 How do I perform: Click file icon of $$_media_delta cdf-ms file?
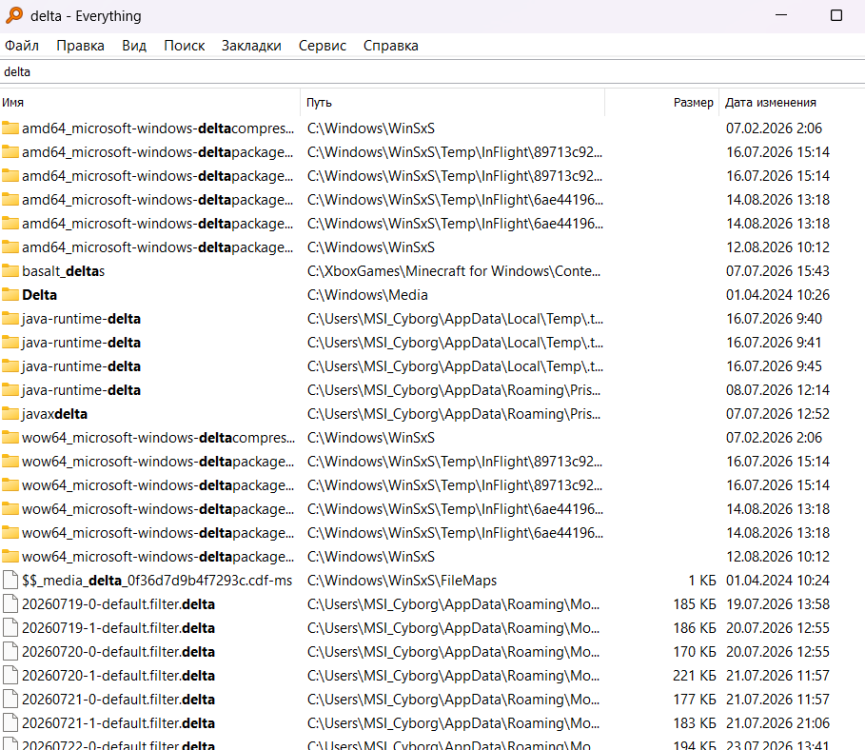(10, 580)
